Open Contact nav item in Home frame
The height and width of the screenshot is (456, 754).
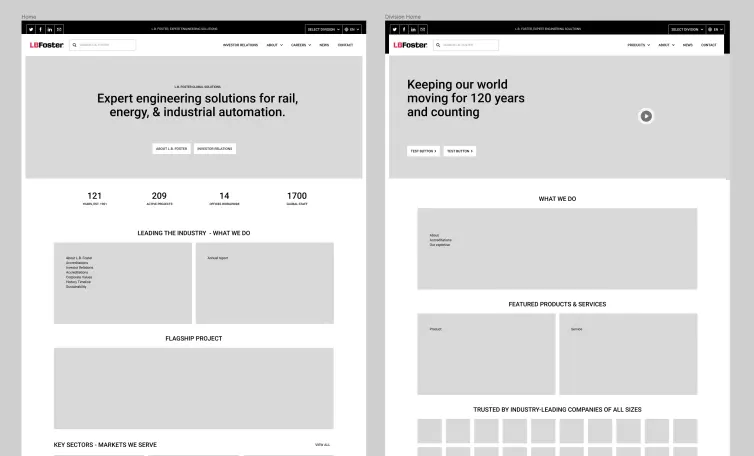(345, 45)
